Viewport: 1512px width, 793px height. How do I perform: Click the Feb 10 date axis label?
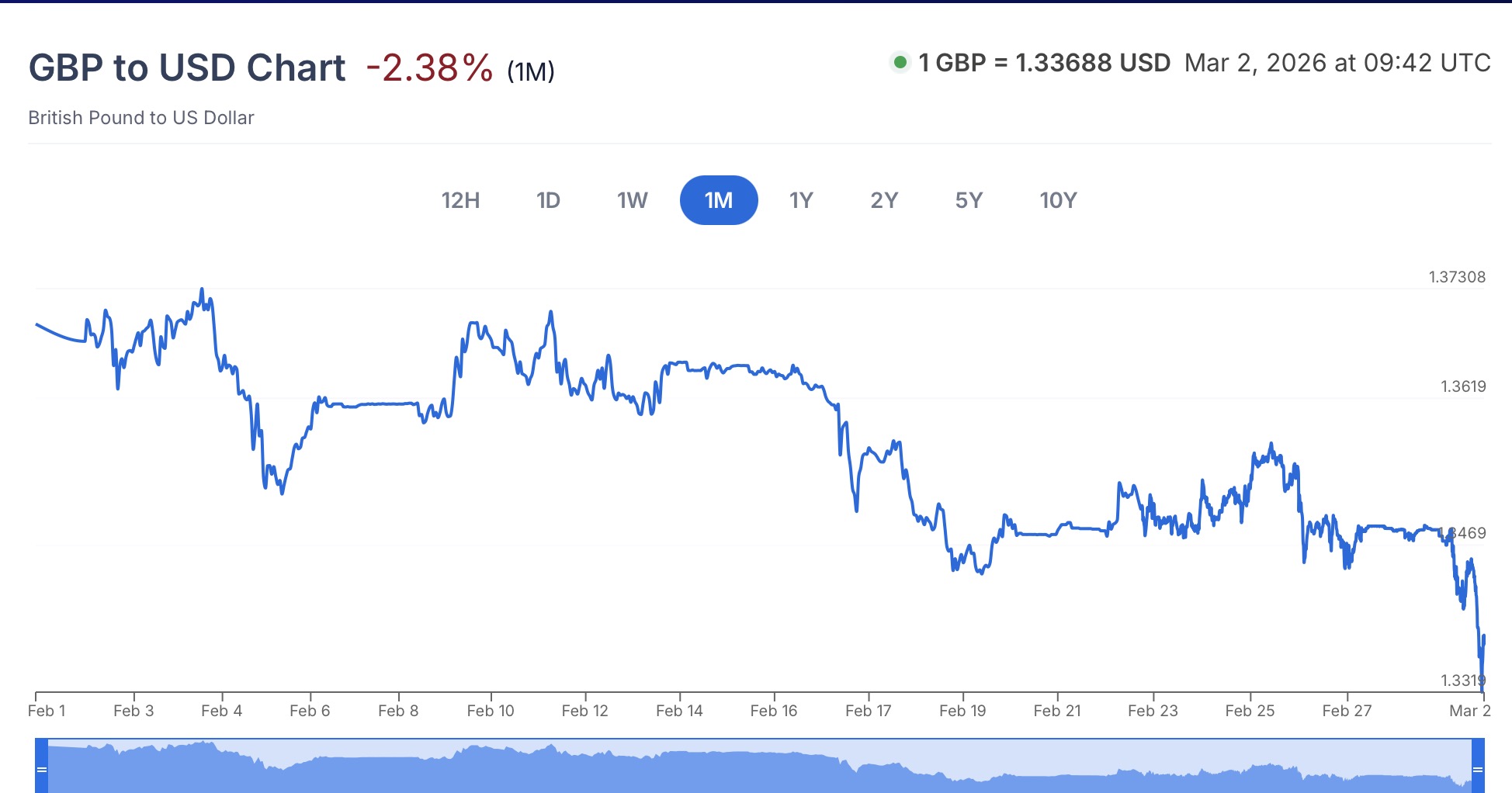pos(491,711)
